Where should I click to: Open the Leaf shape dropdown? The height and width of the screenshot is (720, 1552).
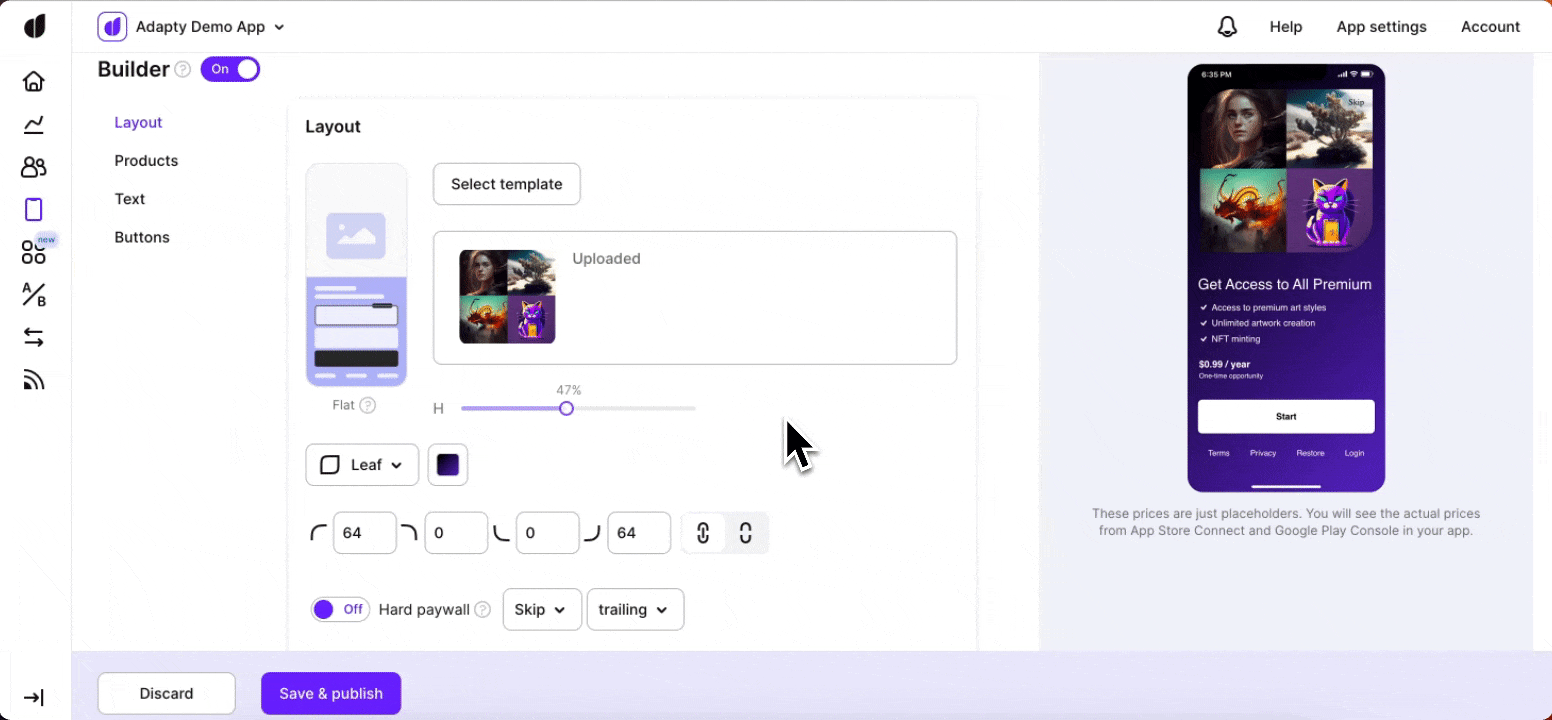click(x=362, y=465)
